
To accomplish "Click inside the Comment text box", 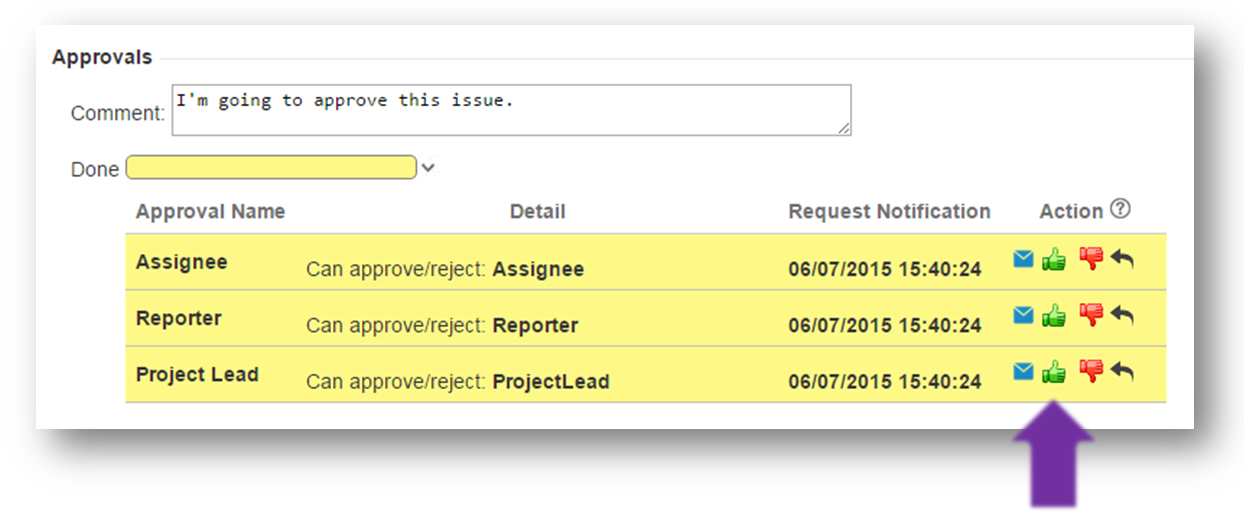I will tap(511, 109).
